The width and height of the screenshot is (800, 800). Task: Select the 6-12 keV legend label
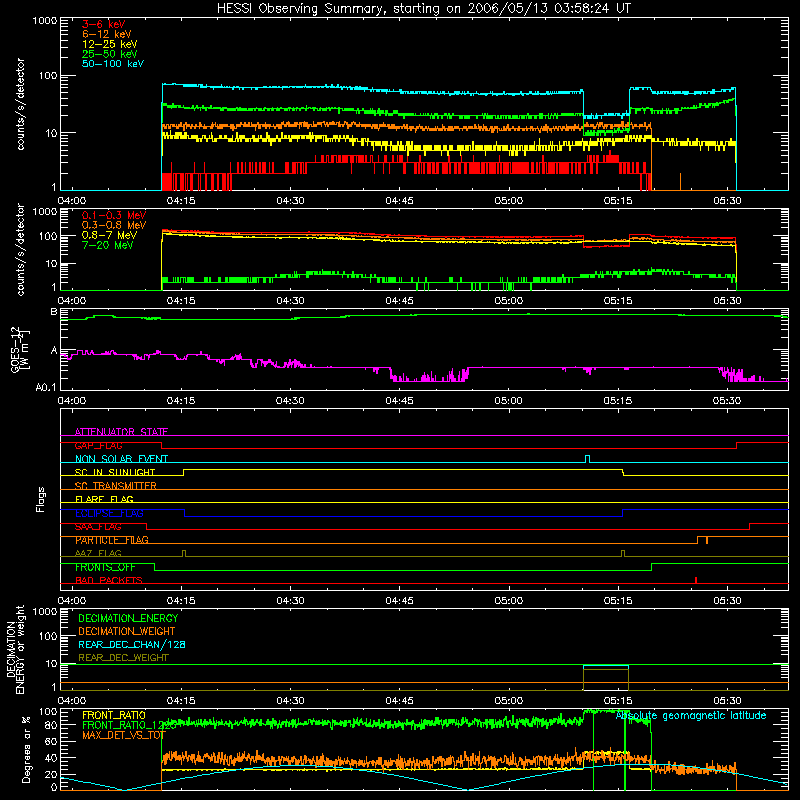[x=107, y=34]
